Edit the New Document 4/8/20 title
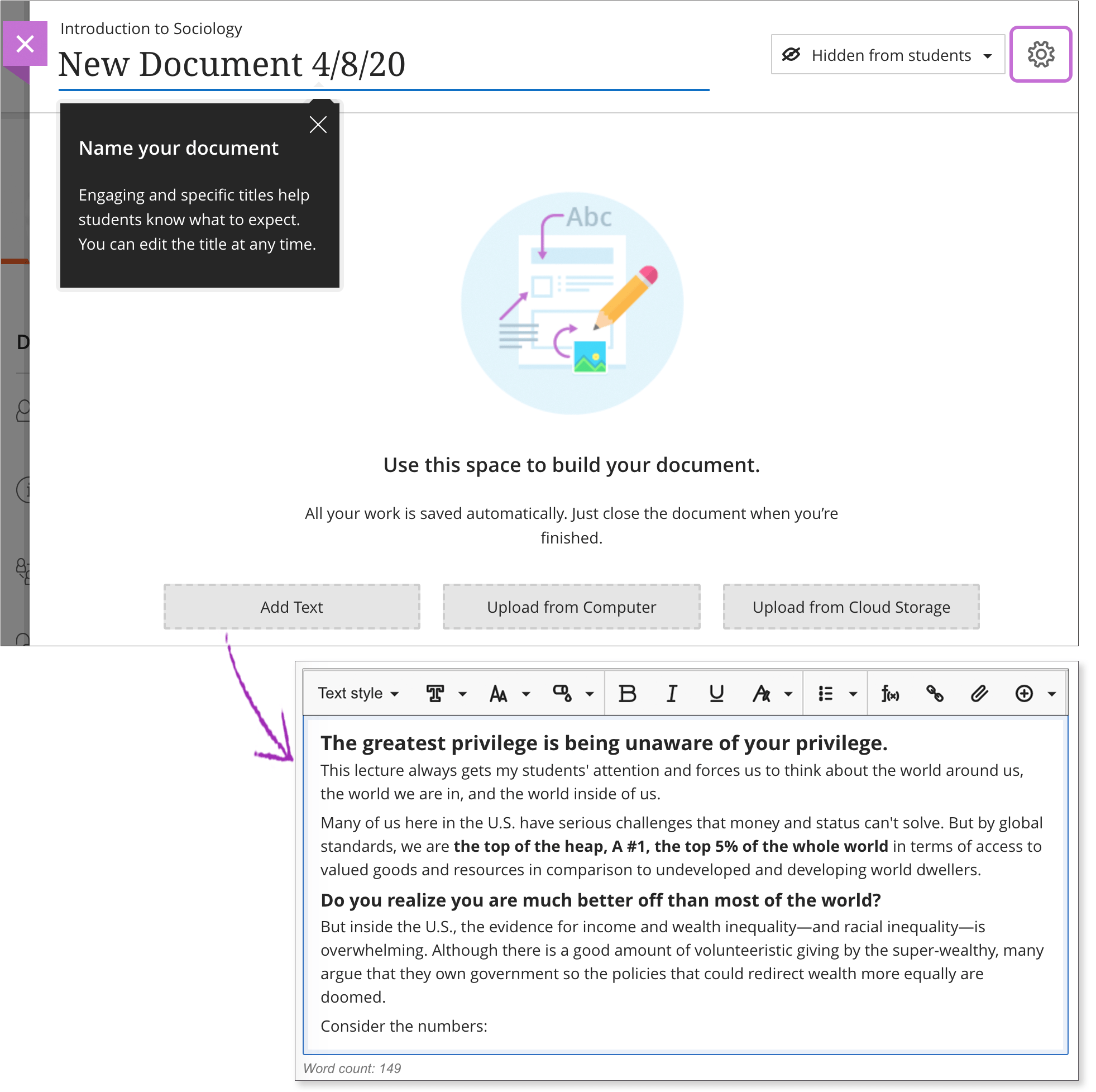This screenshot has width=1096, height=1092. coord(232,64)
